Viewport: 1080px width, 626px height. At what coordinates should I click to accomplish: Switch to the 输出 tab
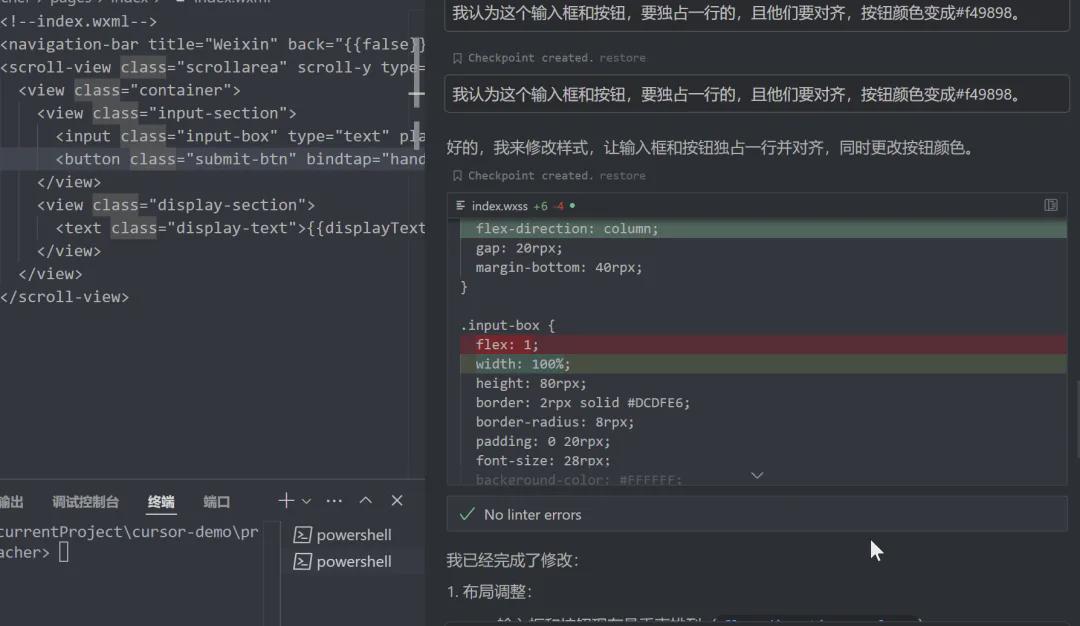(x=11, y=501)
